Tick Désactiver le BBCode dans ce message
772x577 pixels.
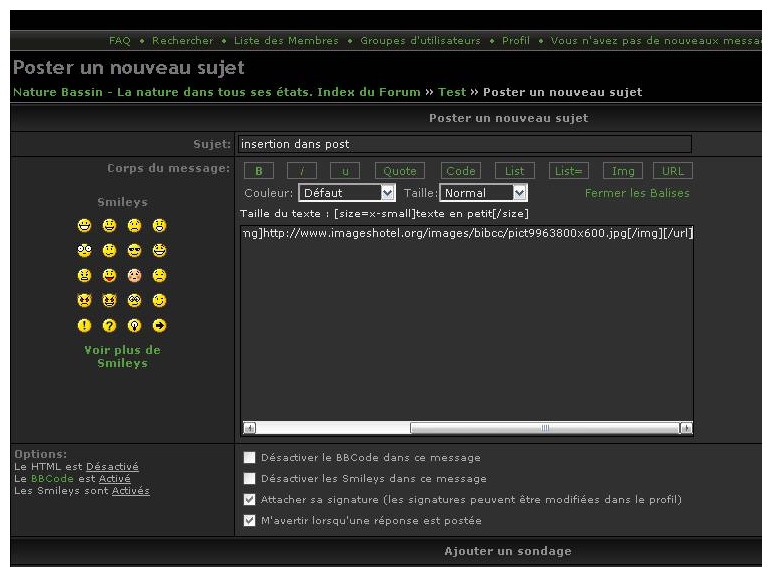tap(250, 457)
